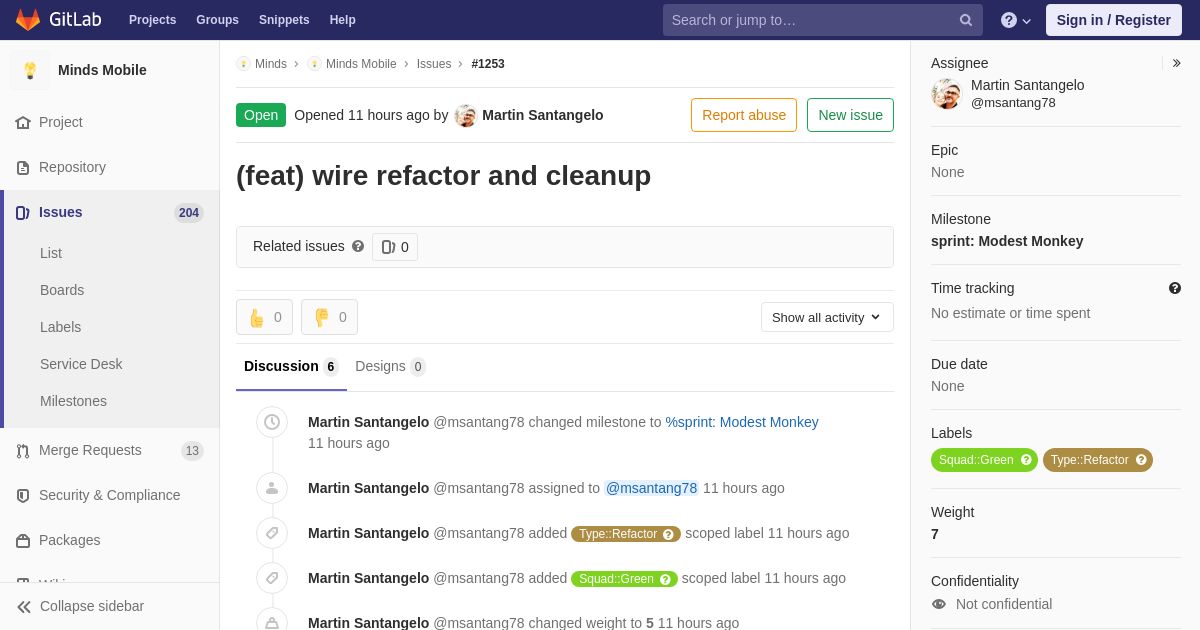Click the Collapse sidebar double-chevron icon

pos(24,606)
